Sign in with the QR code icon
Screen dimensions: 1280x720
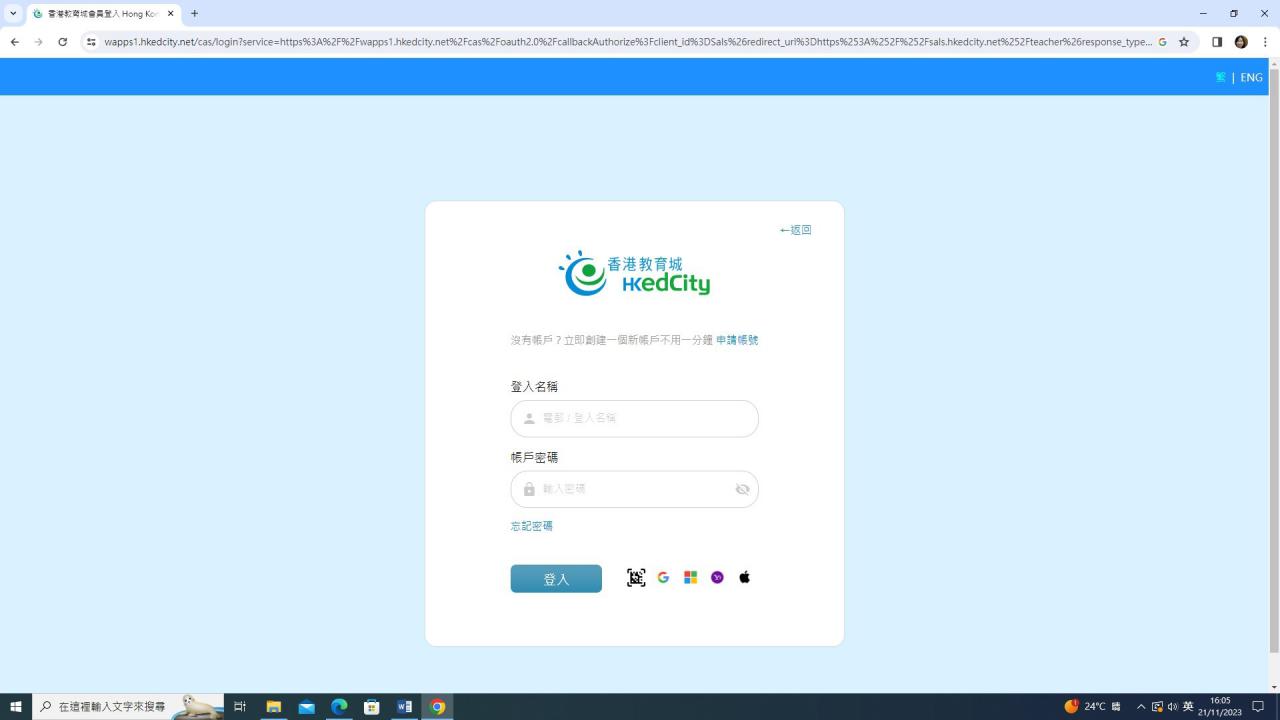click(x=636, y=578)
